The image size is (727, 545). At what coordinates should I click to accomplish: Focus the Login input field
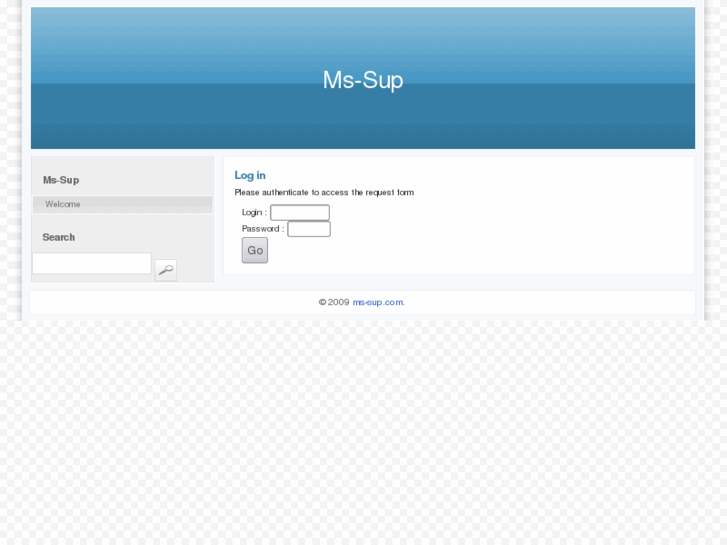300,212
